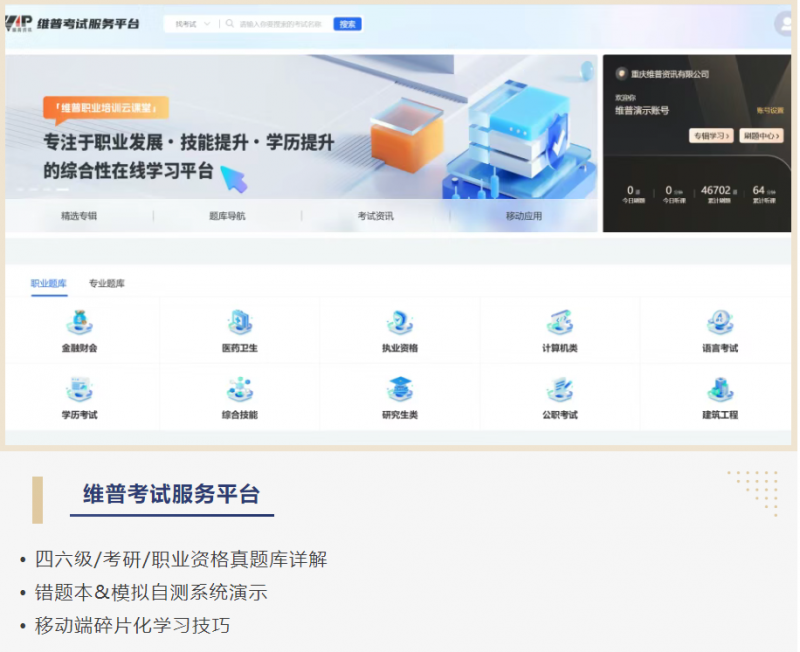Focus the exam name search input field
Screen dimensions: 800x652
[x=281, y=24]
